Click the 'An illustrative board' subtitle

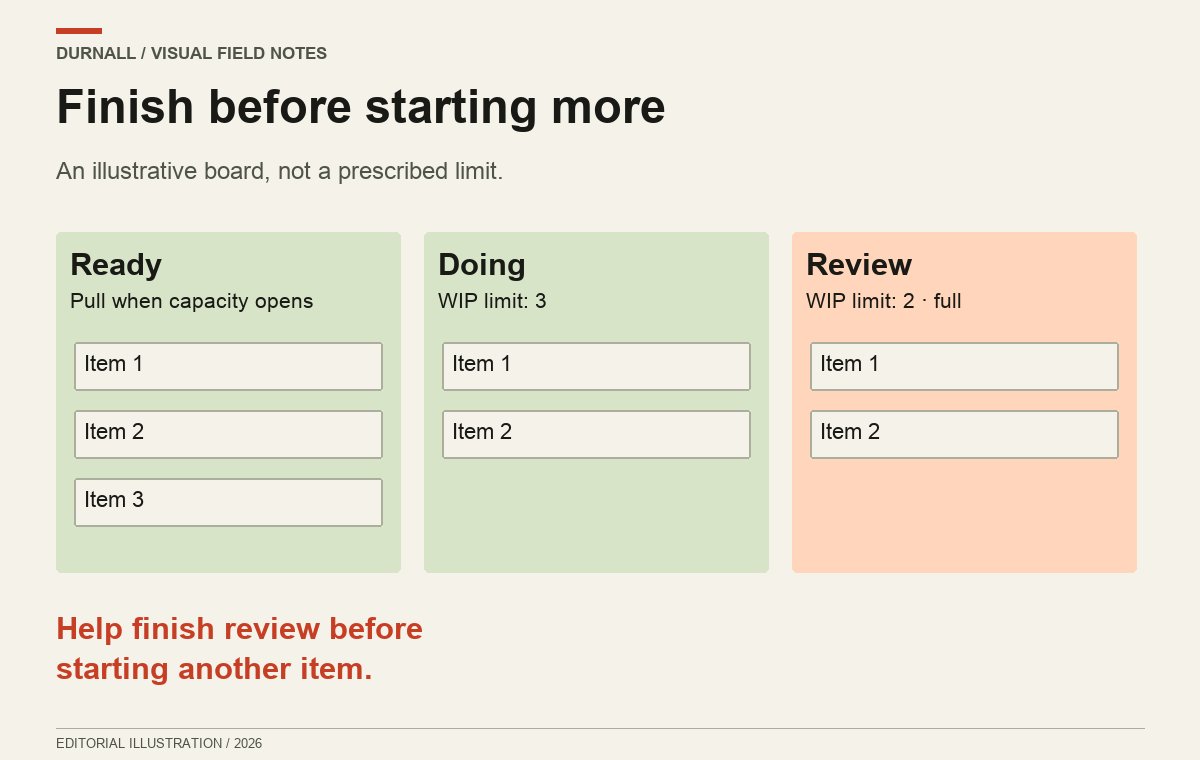(280, 171)
